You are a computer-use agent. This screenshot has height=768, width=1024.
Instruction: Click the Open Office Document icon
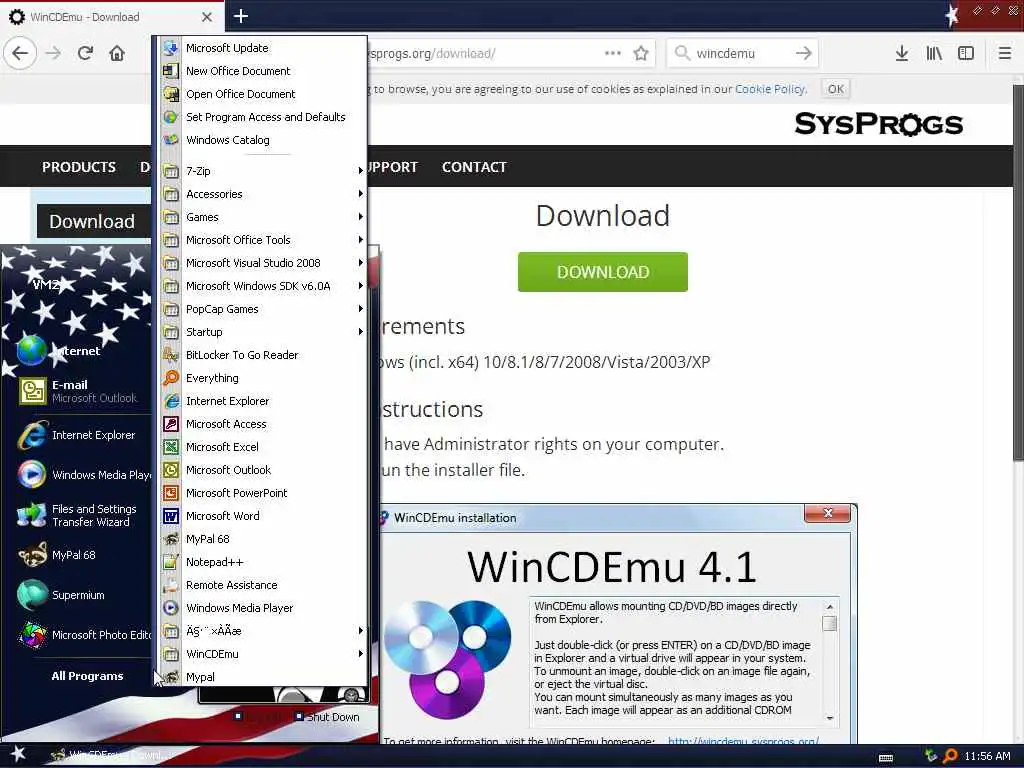pos(170,94)
